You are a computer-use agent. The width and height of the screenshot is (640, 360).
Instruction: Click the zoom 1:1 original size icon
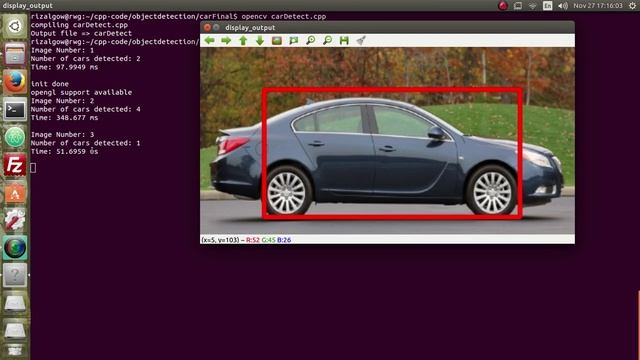277,40
